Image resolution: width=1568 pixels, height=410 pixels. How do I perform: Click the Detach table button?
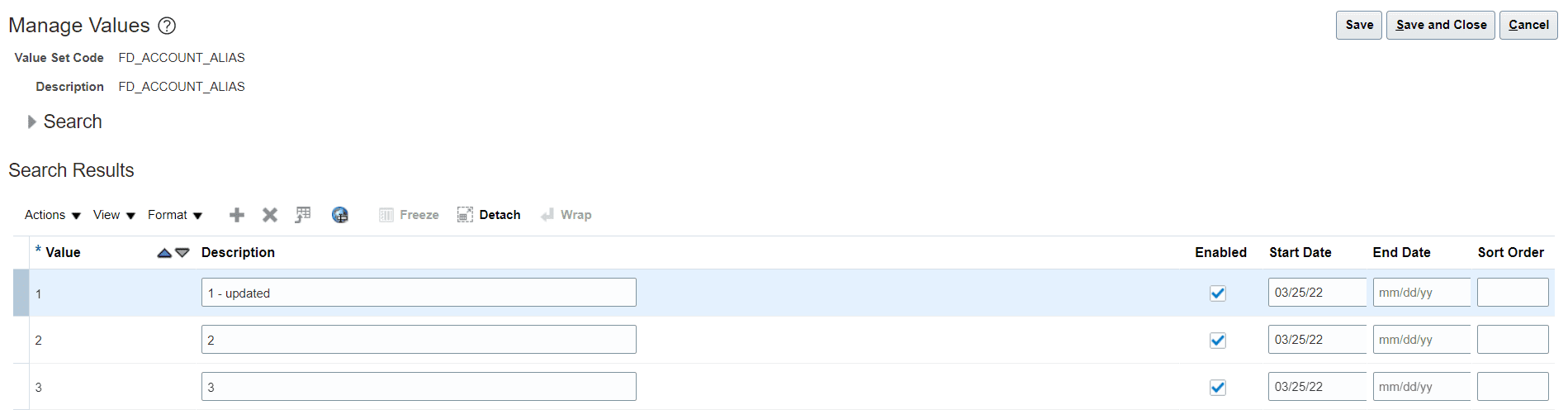click(489, 215)
